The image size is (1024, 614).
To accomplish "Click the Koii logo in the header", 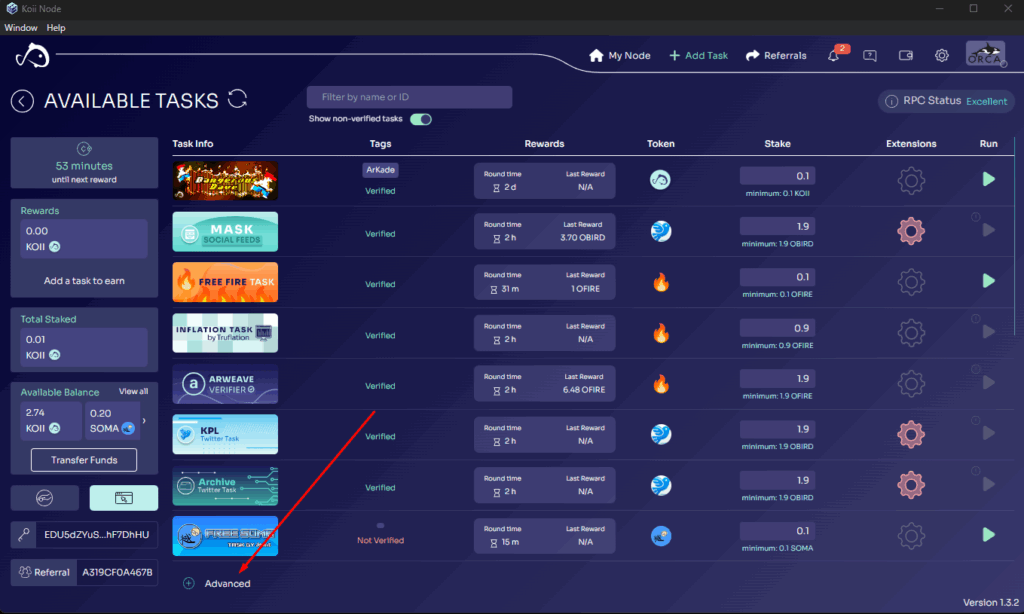I will 33,56.
